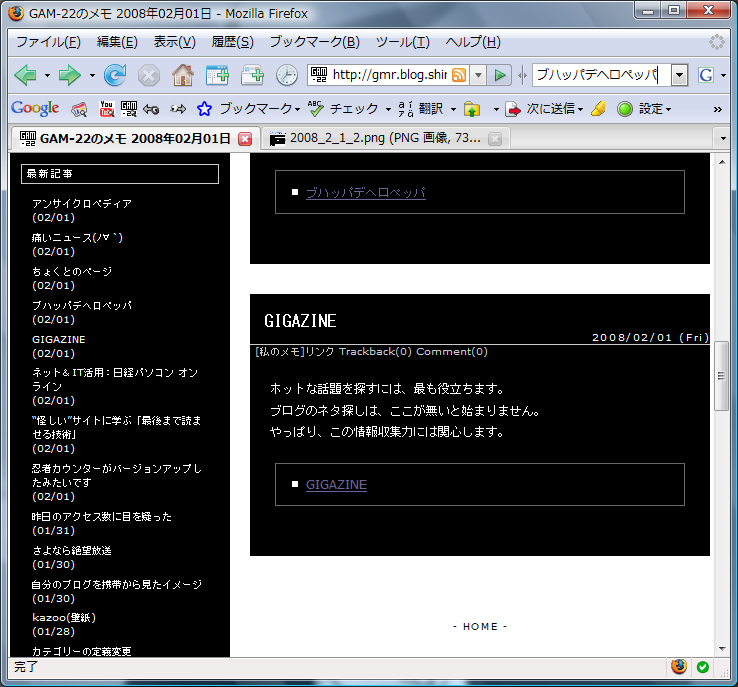Open the ブックマーク menu in menu bar
The image size is (738, 687).
click(x=314, y=42)
